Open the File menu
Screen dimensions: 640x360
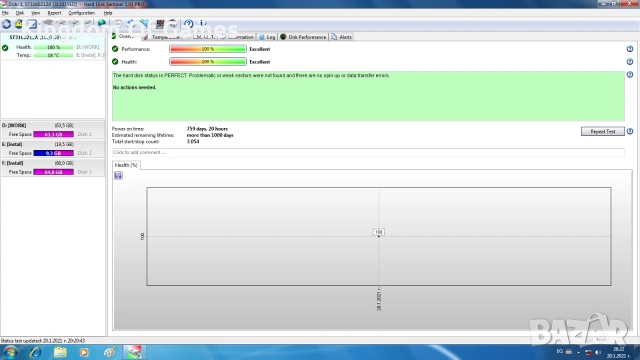click(5, 13)
